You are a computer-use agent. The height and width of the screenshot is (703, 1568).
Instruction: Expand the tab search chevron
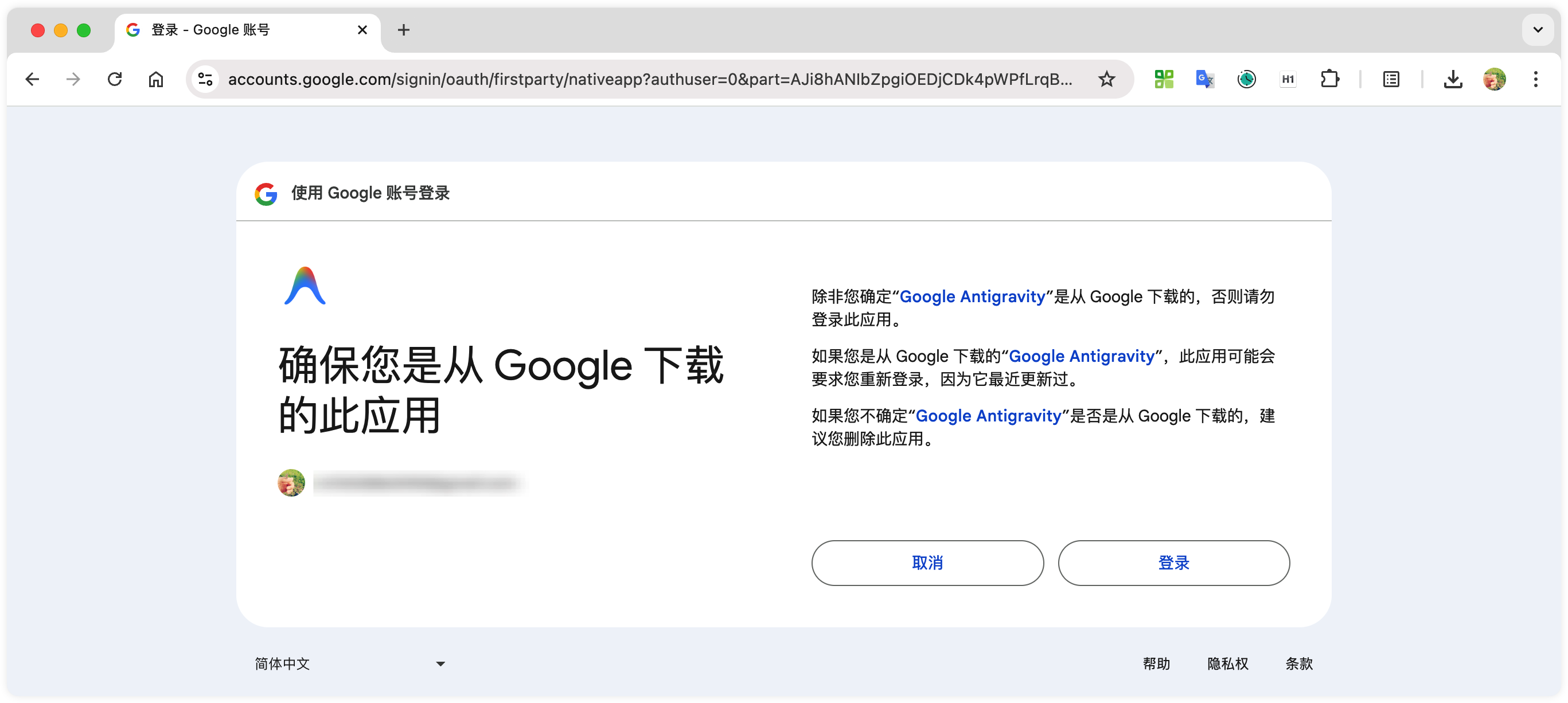(x=1537, y=30)
